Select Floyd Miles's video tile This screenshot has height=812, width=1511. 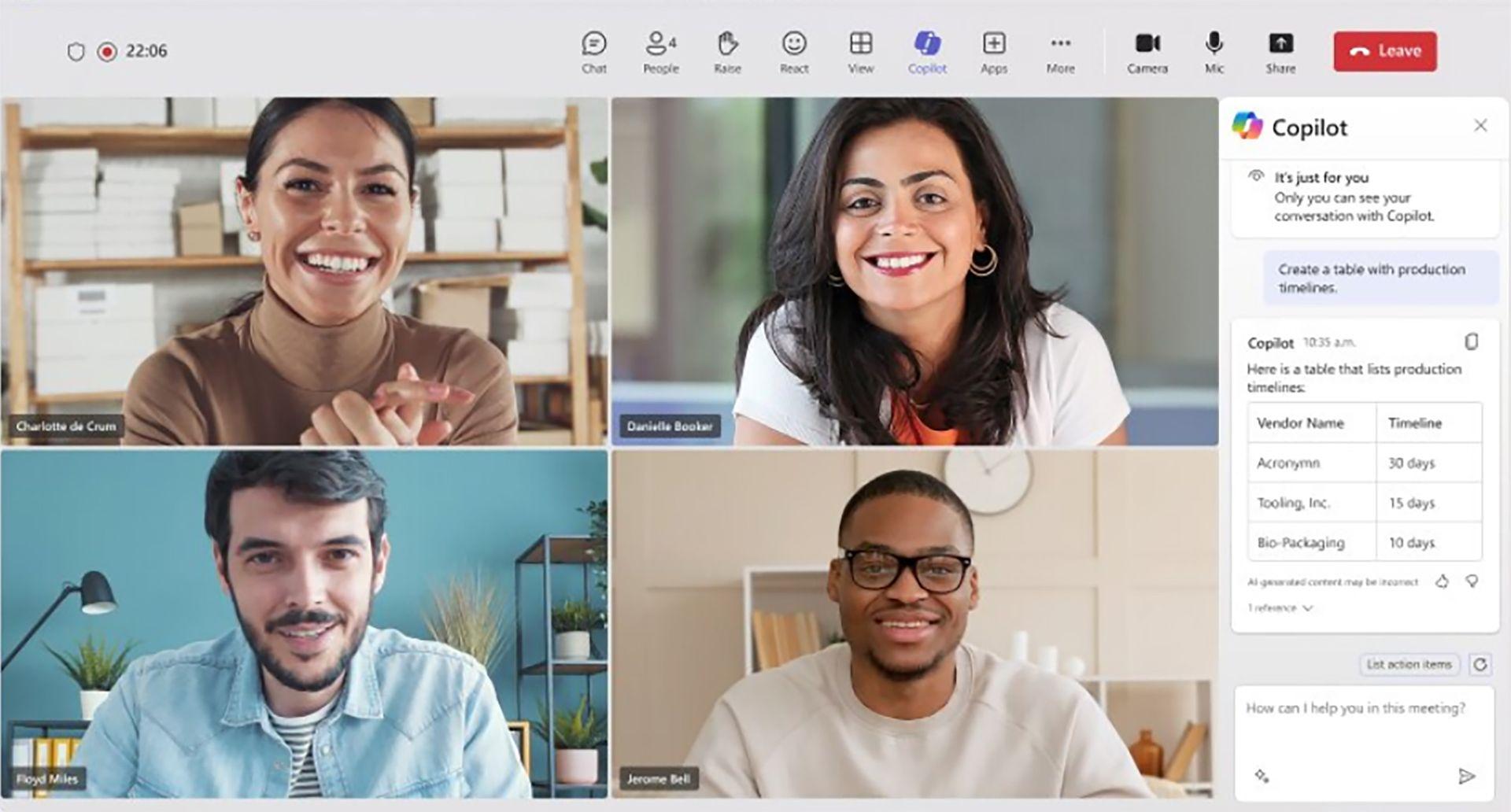coord(305,624)
